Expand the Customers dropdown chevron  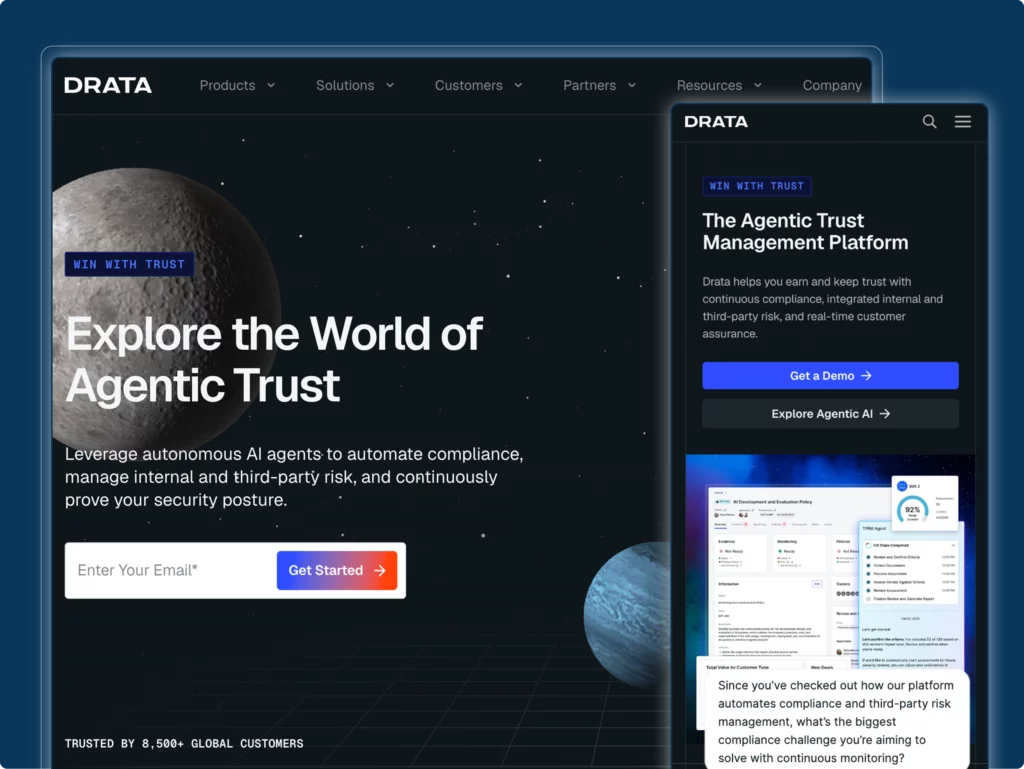coord(518,86)
